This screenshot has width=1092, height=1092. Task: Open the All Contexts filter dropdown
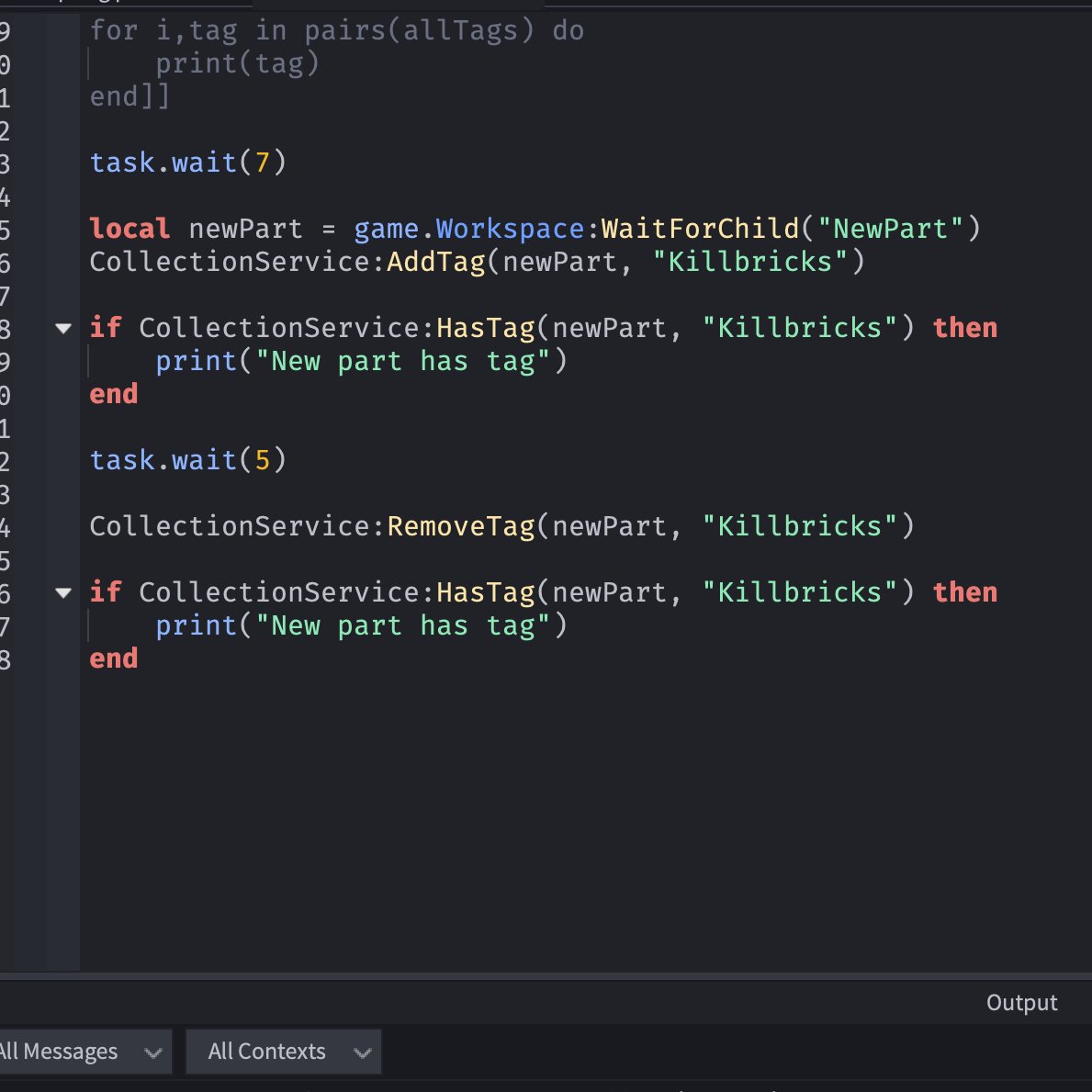coord(284,1051)
